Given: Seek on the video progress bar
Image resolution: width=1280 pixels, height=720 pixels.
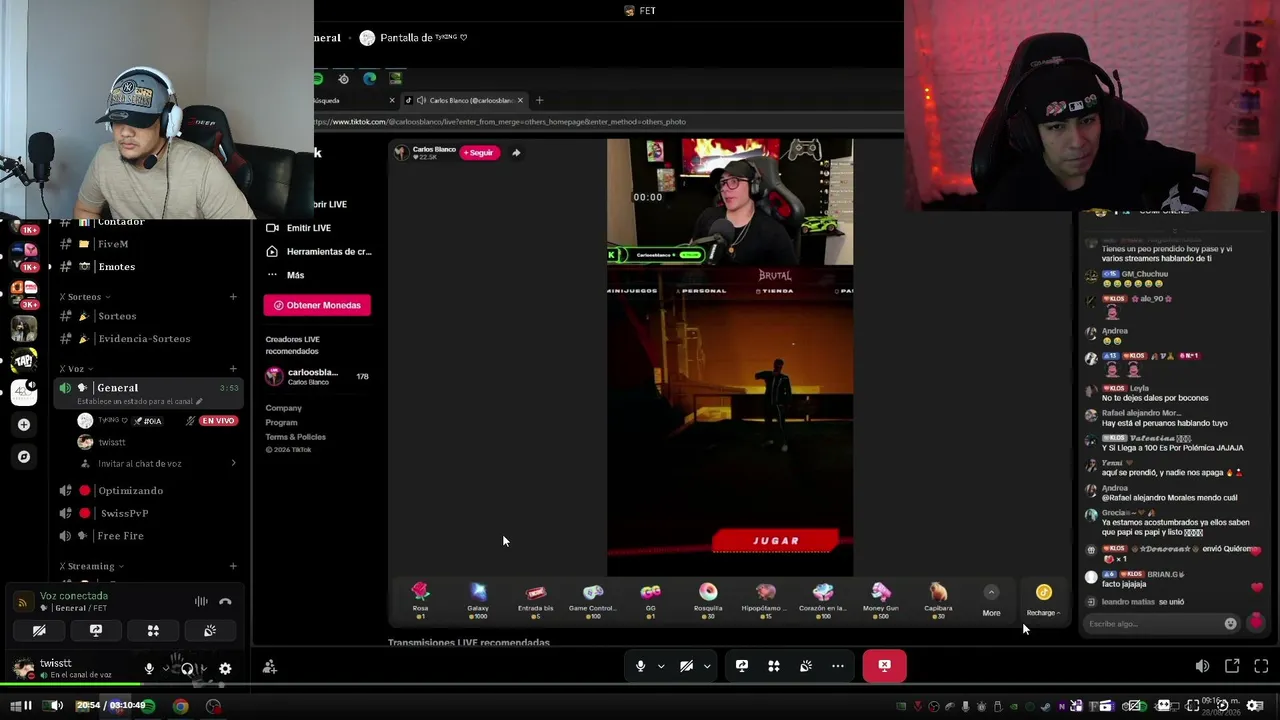Looking at the screenshot, I should pyautogui.click(x=640, y=685).
